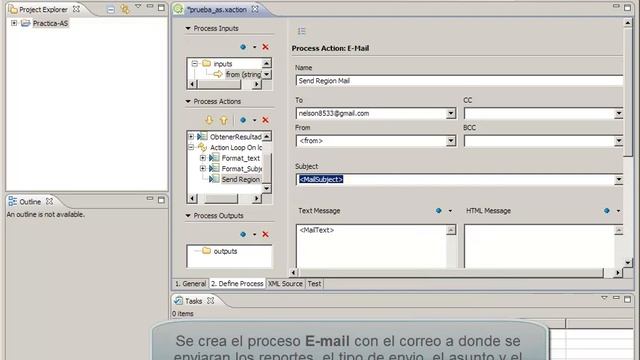Click process inputs tree scroll right arrow

click(256, 84)
